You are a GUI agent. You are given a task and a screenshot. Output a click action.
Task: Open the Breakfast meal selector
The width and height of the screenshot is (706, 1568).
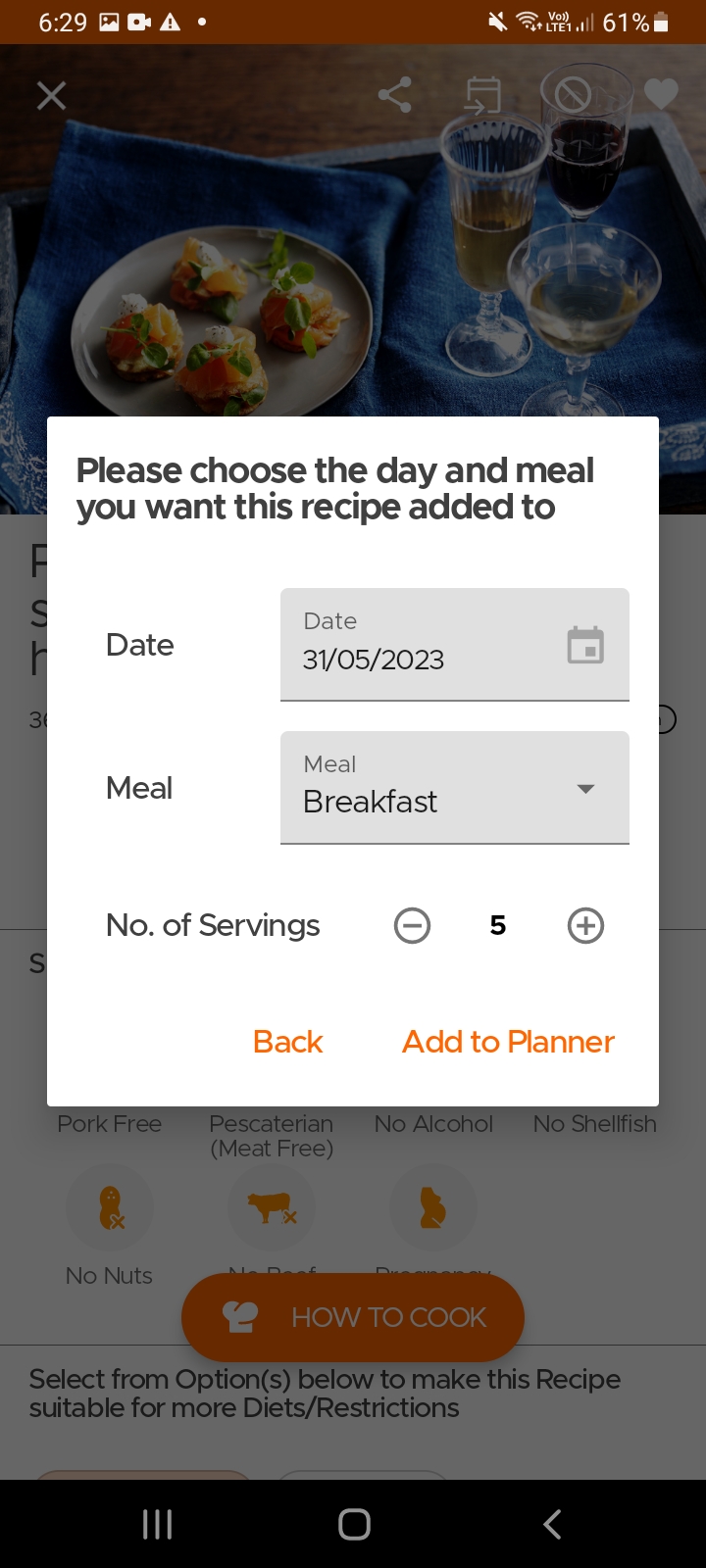pyautogui.click(x=431, y=788)
